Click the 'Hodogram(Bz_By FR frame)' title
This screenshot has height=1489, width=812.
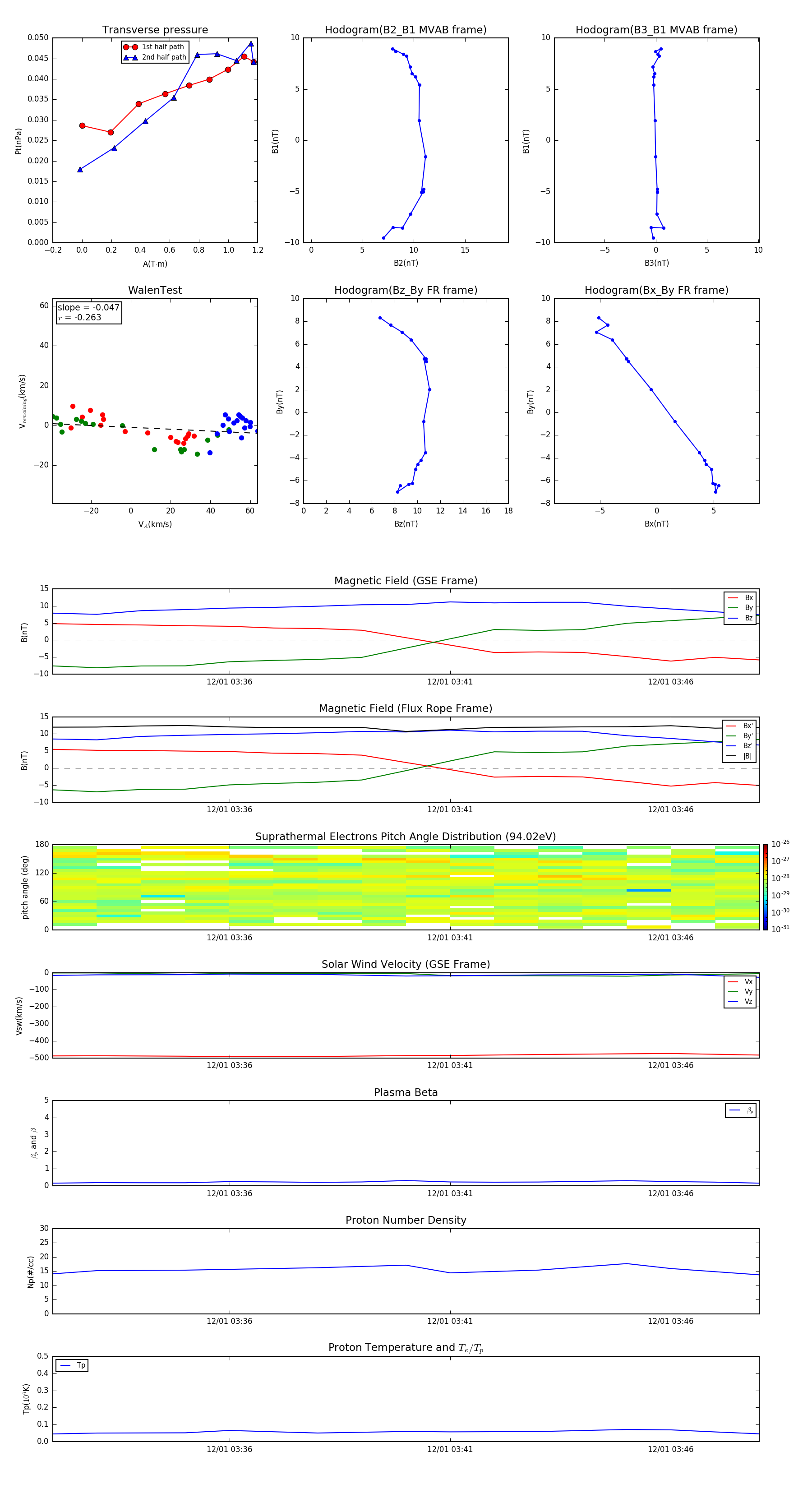coord(405,290)
